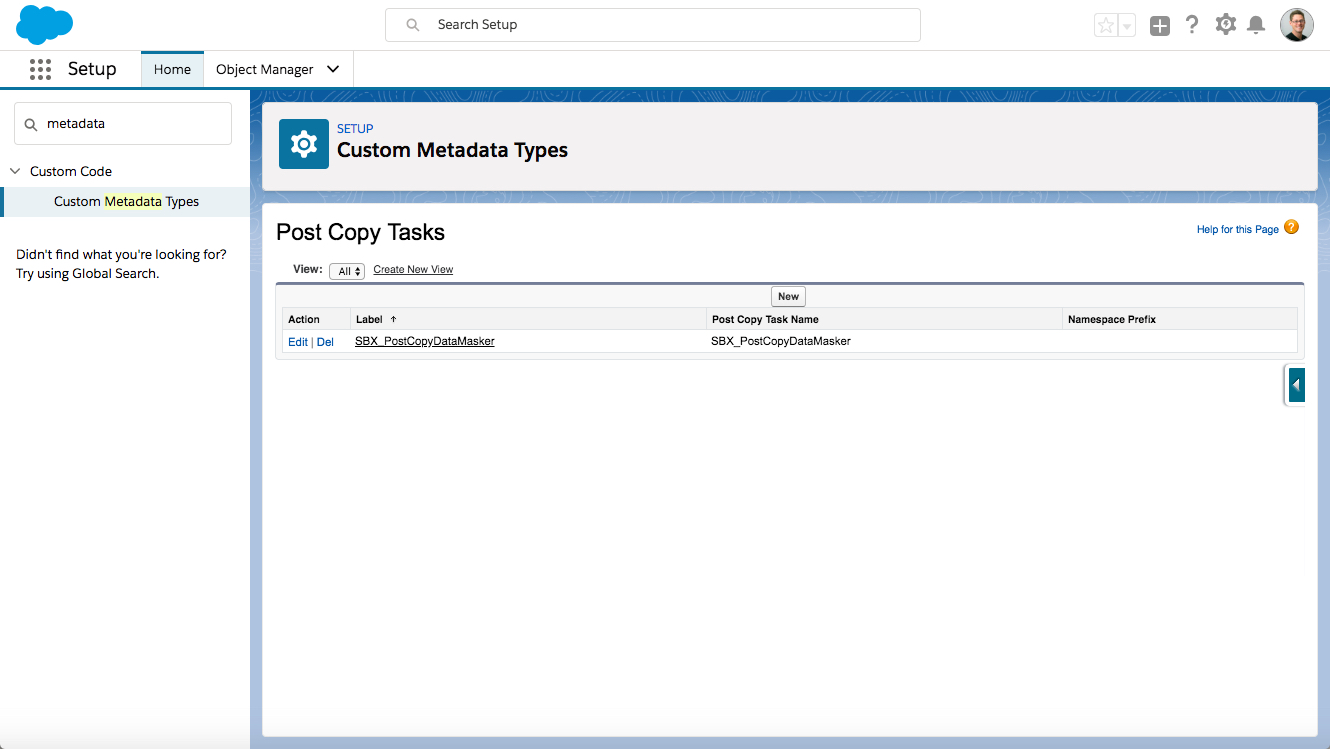Click the New button

pos(788,296)
